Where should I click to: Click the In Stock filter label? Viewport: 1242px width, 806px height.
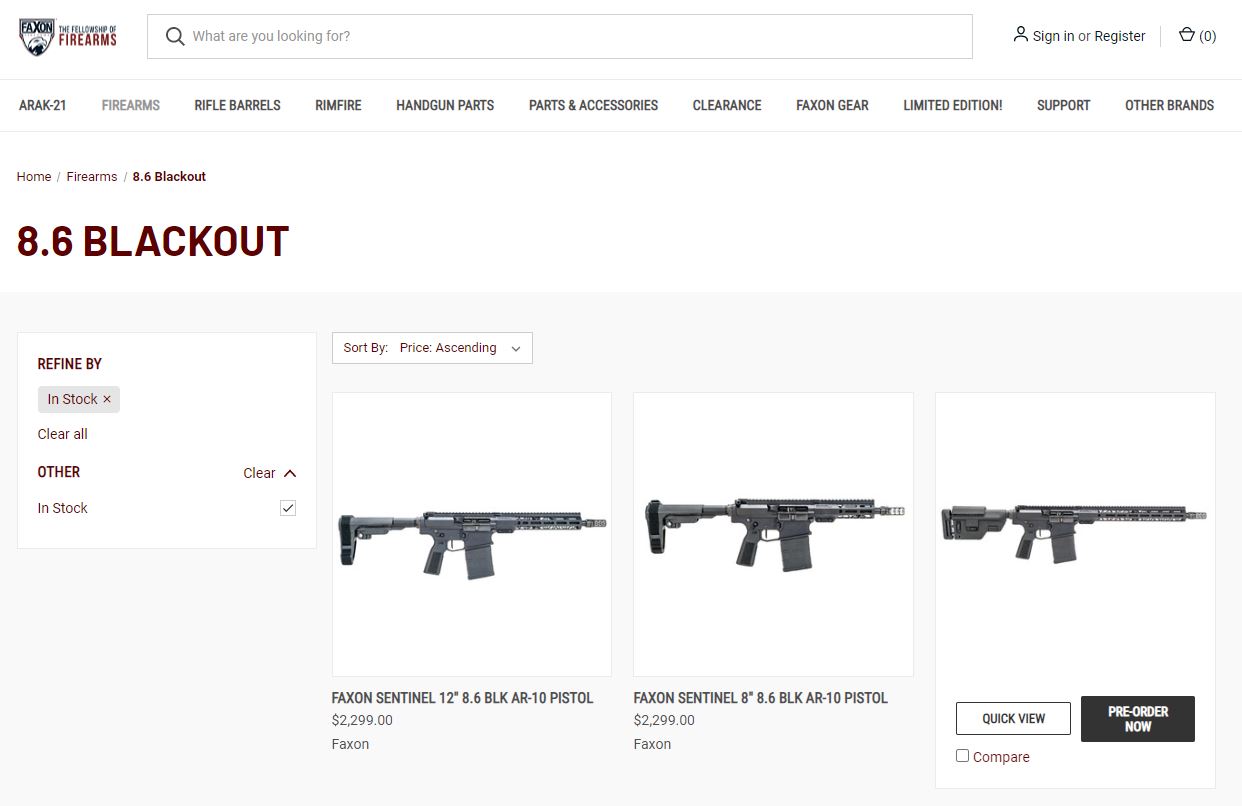pos(63,508)
